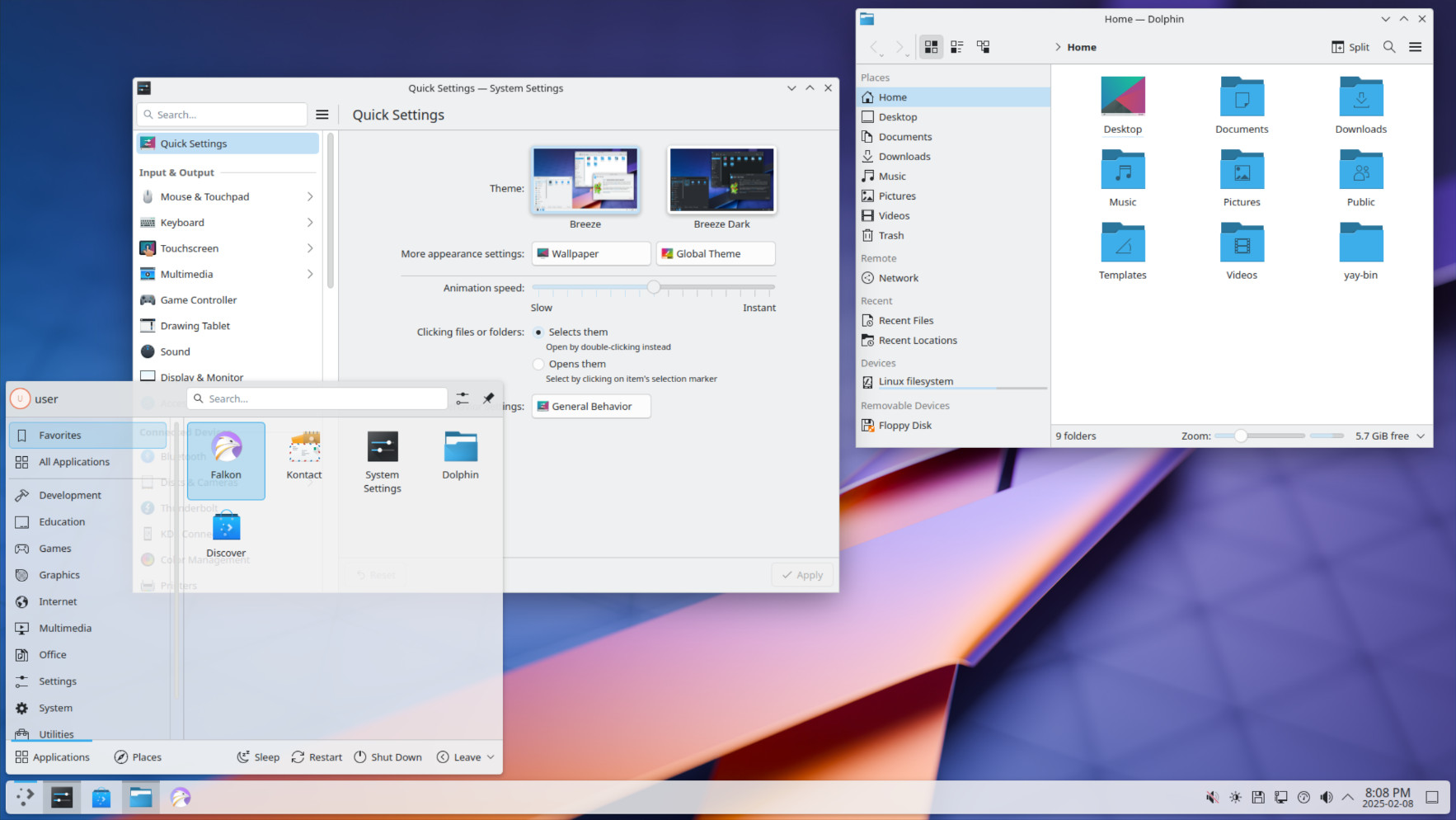Open Dolphin search magnifier icon
This screenshot has height=820, width=1456.
coord(1389,47)
